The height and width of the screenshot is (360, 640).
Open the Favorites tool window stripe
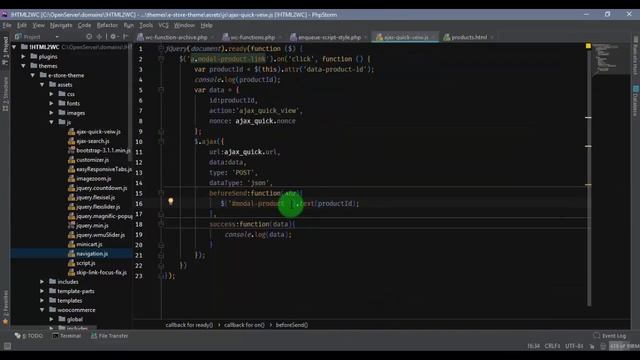coord(5,308)
